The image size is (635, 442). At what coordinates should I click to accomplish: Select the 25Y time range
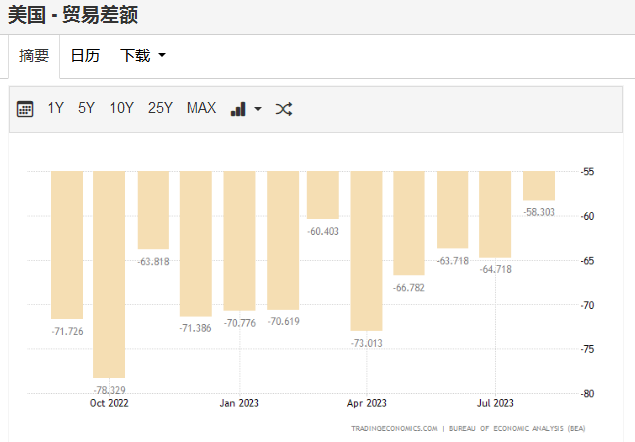(x=160, y=108)
